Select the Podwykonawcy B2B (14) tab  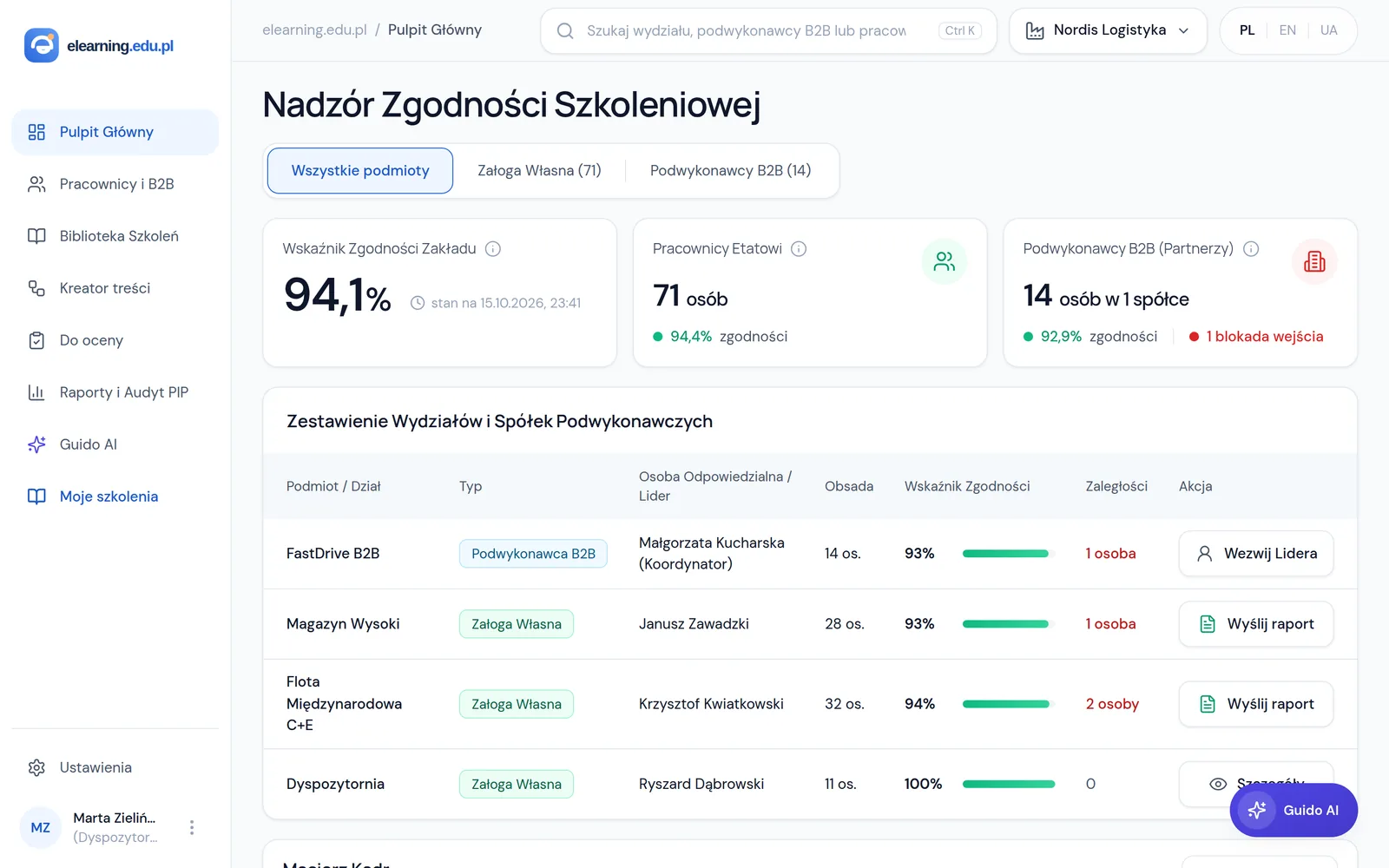731,170
